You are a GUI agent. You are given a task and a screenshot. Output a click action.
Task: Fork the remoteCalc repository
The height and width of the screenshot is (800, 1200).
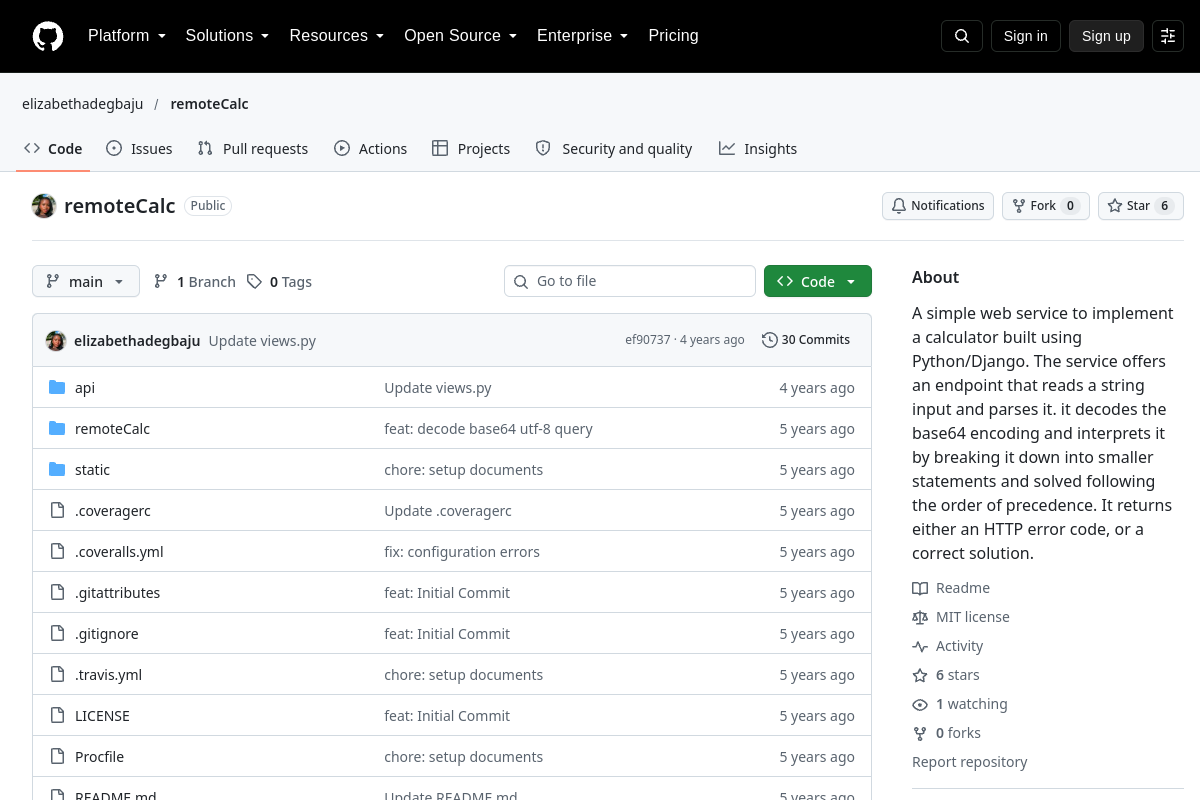(1046, 206)
